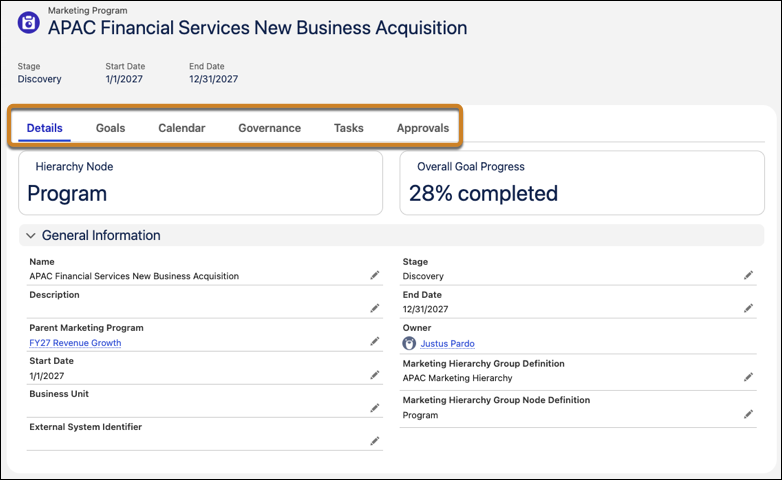Edit the Description field pencil icon

pos(375,308)
